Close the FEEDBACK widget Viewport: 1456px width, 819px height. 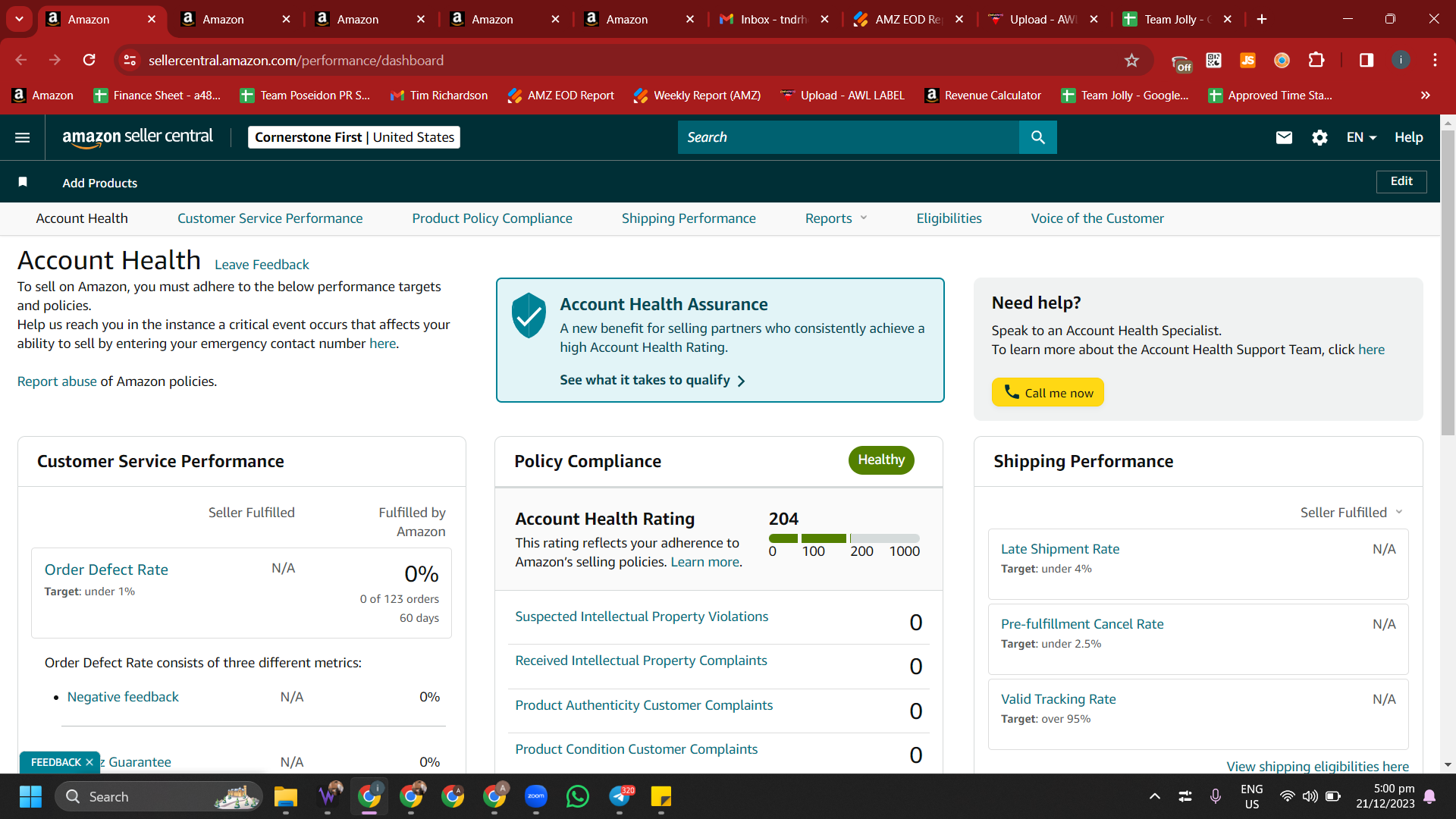click(89, 762)
